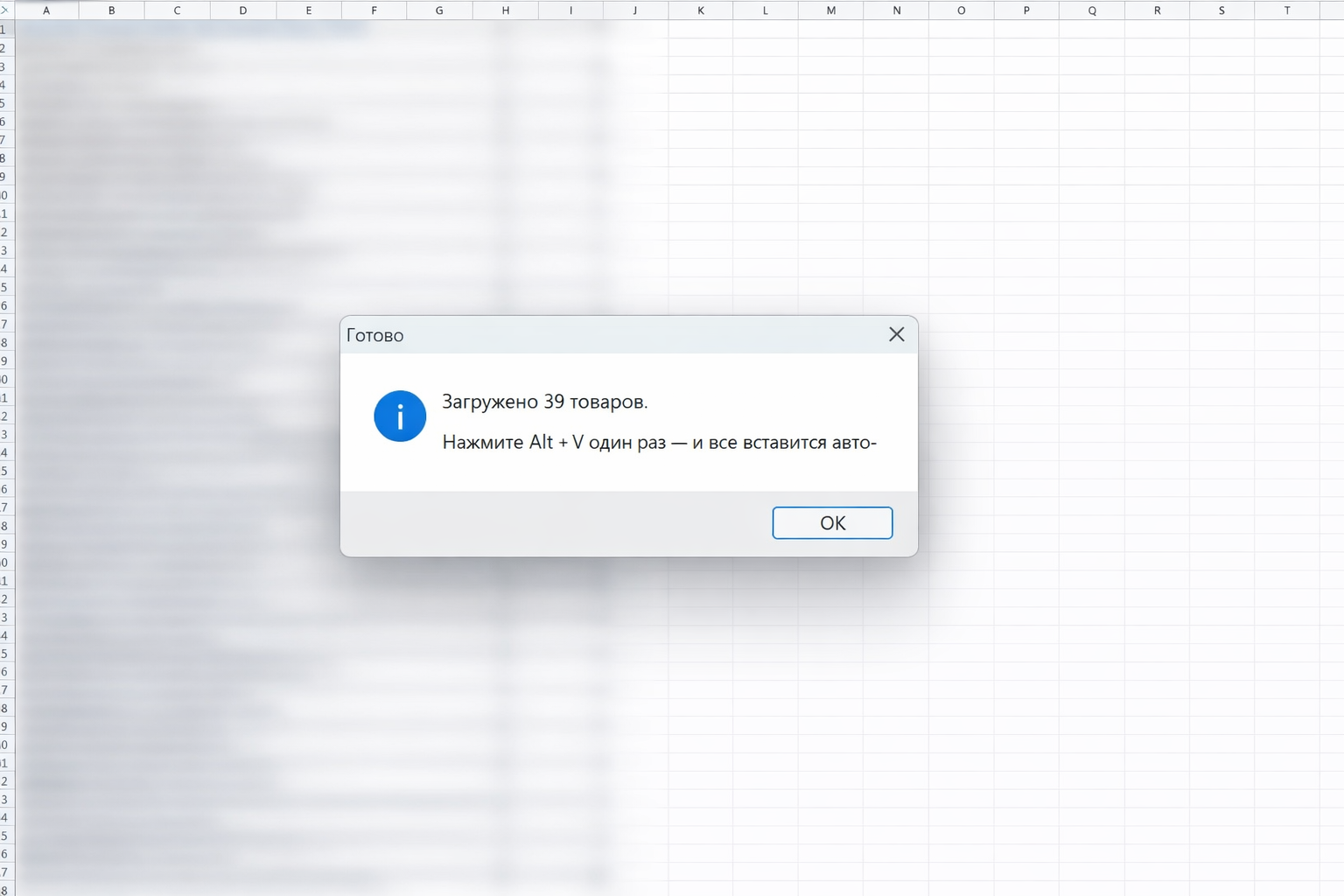This screenshot has height=896, width=1344.
Task: Select column I header
Action: pyautogui.click(x=570, y=10)
